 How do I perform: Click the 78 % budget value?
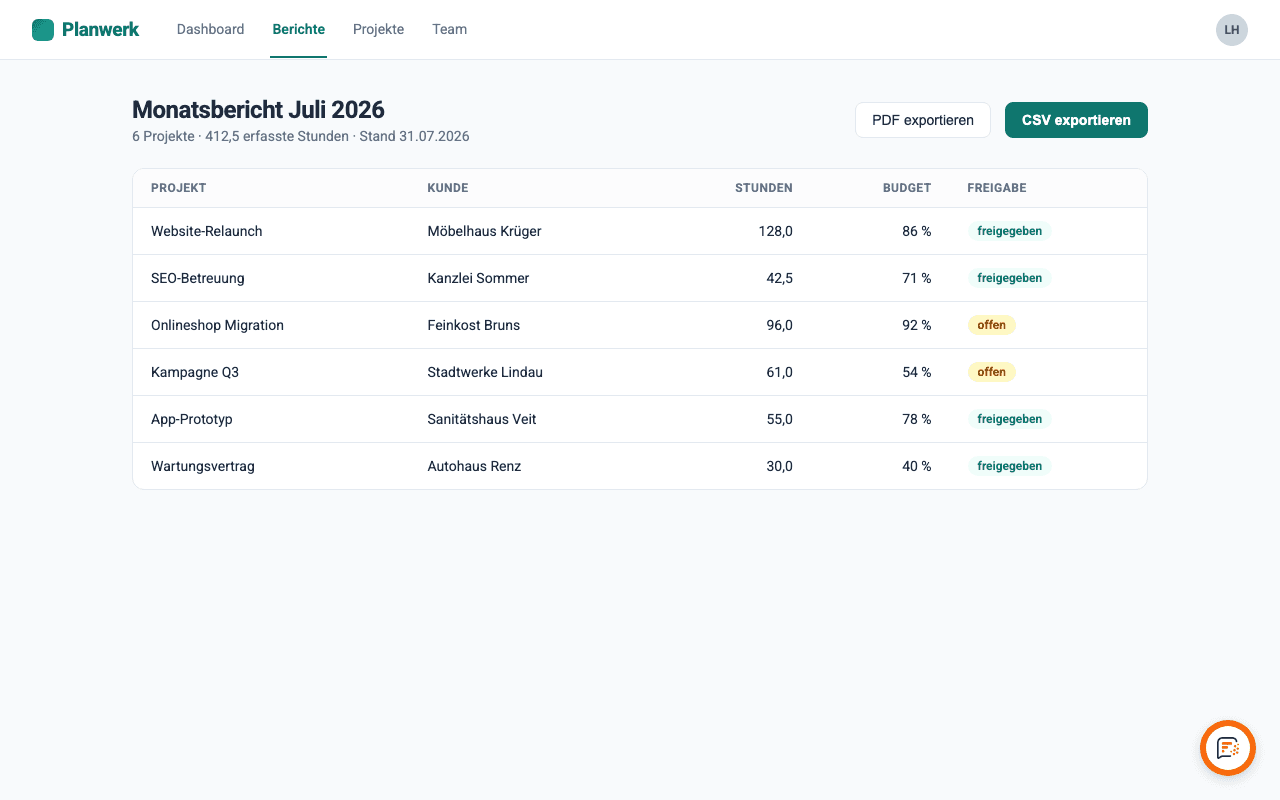pos(916,419)
